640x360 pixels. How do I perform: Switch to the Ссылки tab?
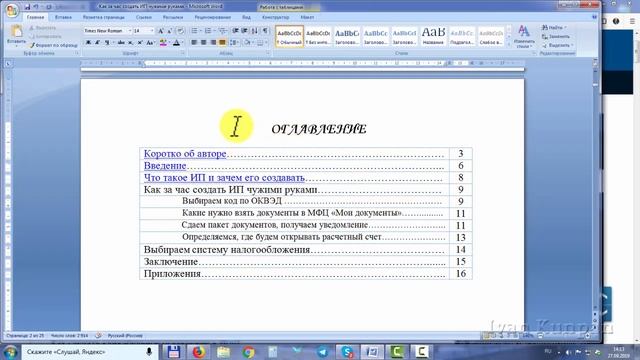click(144, 17)
